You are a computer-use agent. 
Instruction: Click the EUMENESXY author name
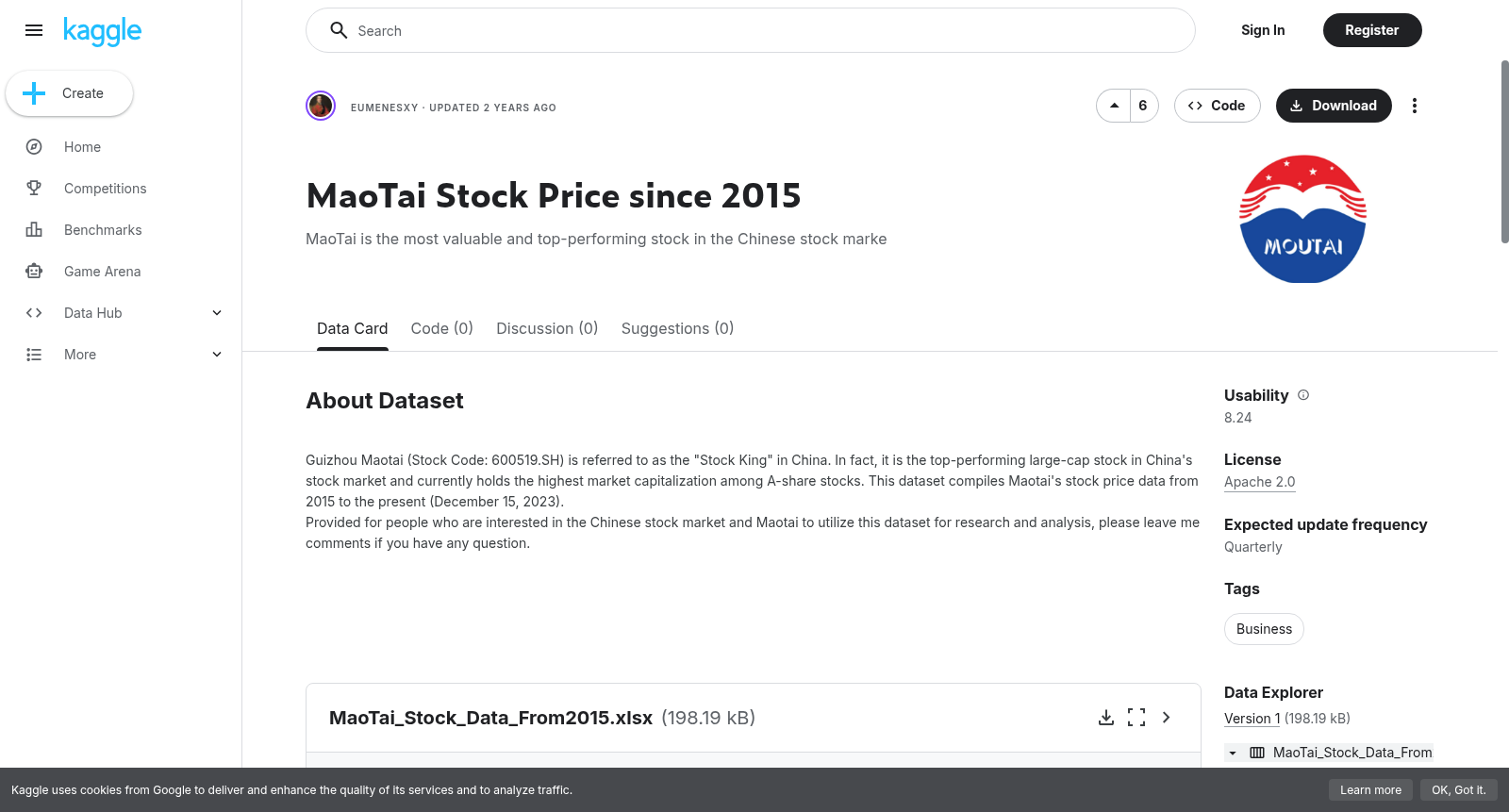click(384, 108)
